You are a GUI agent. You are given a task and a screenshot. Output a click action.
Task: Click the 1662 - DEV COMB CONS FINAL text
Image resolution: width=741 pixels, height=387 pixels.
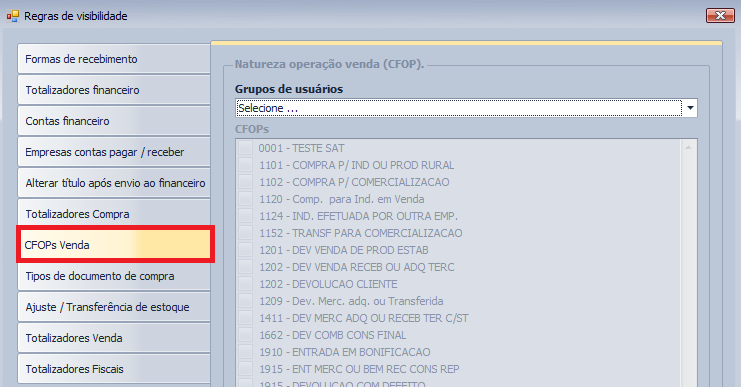tap(332, 335)
